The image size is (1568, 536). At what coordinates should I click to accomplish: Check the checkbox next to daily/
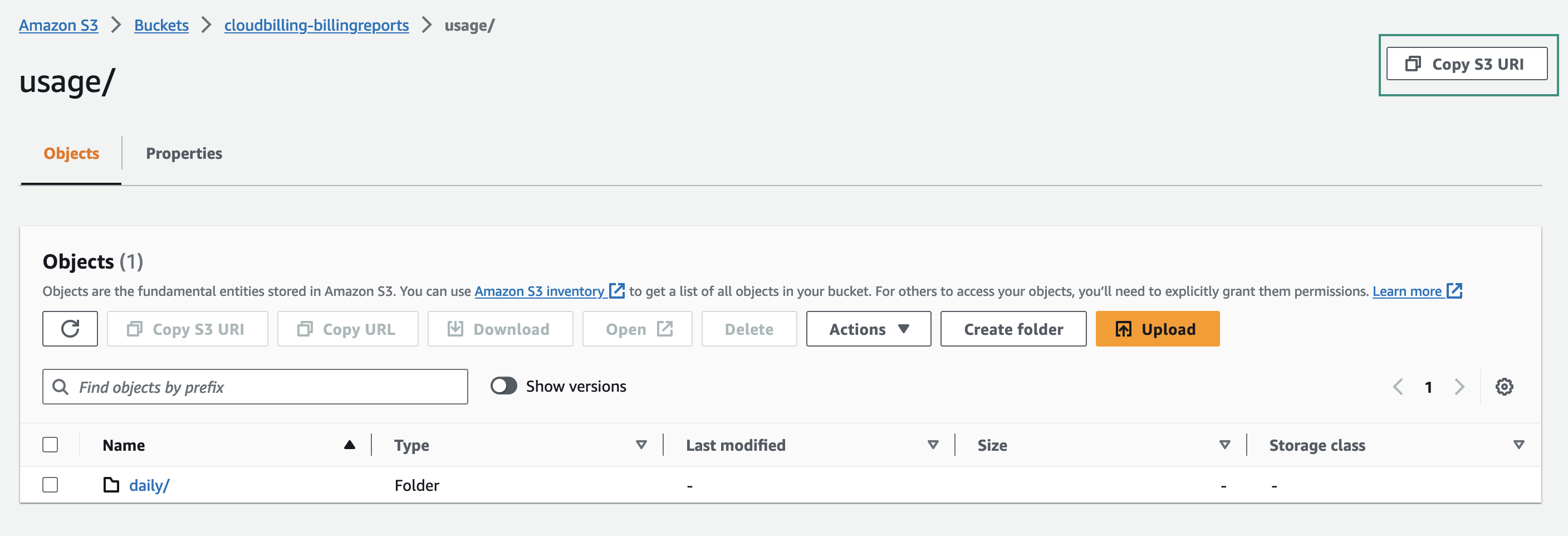tap(51, 485)
